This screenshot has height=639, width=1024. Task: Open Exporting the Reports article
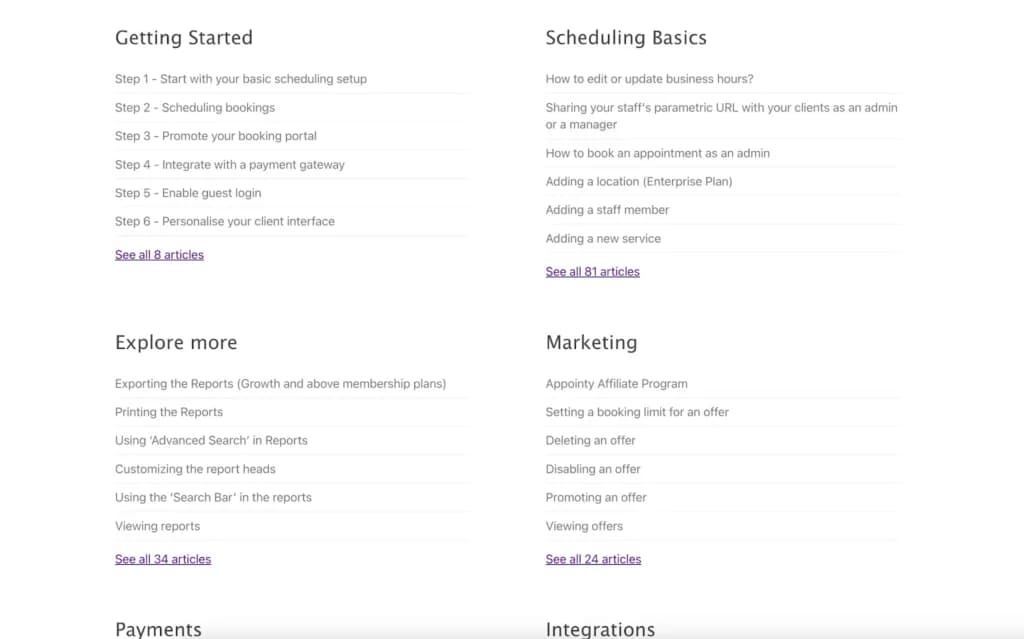point(280,384)
